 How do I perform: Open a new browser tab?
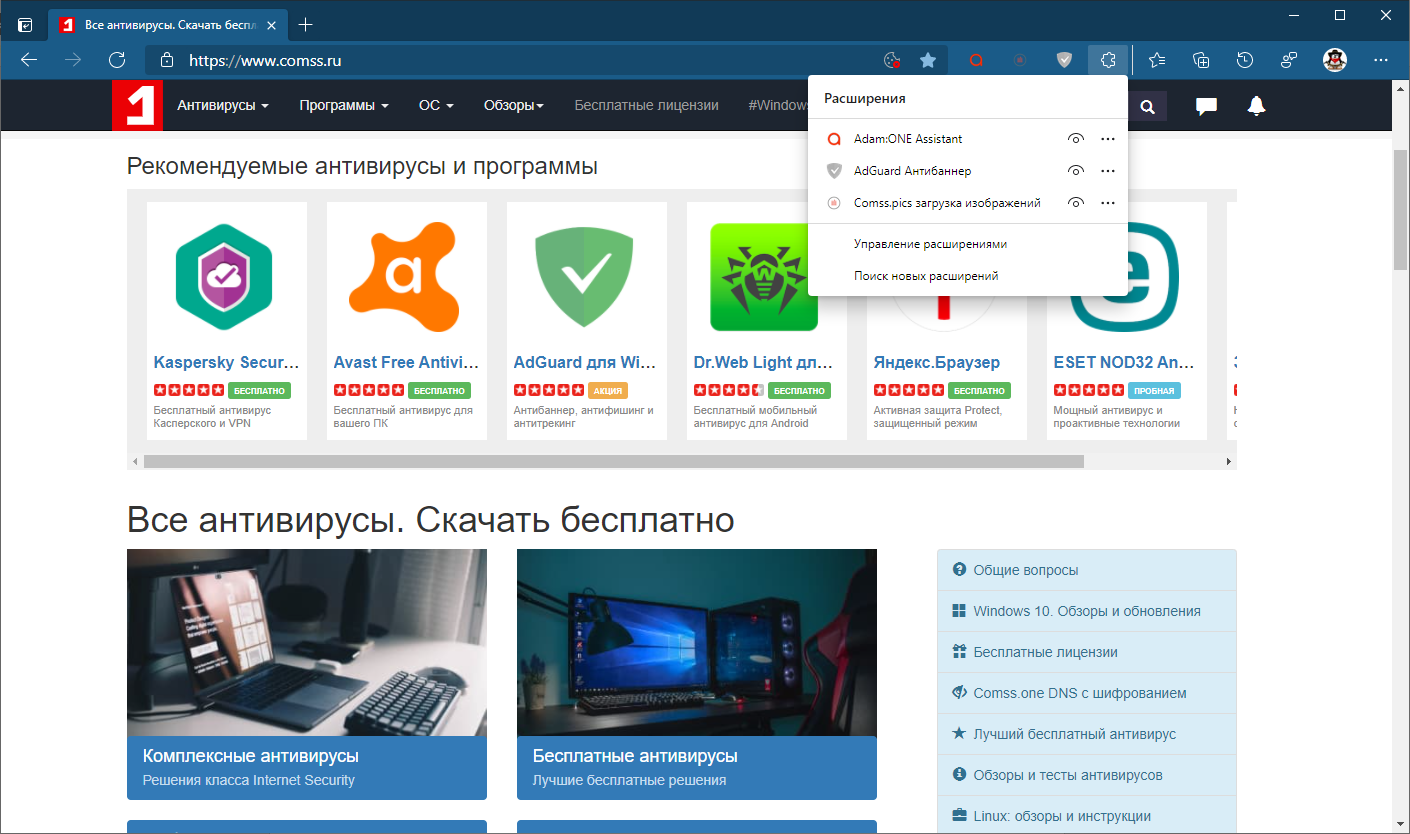(306, 24)
